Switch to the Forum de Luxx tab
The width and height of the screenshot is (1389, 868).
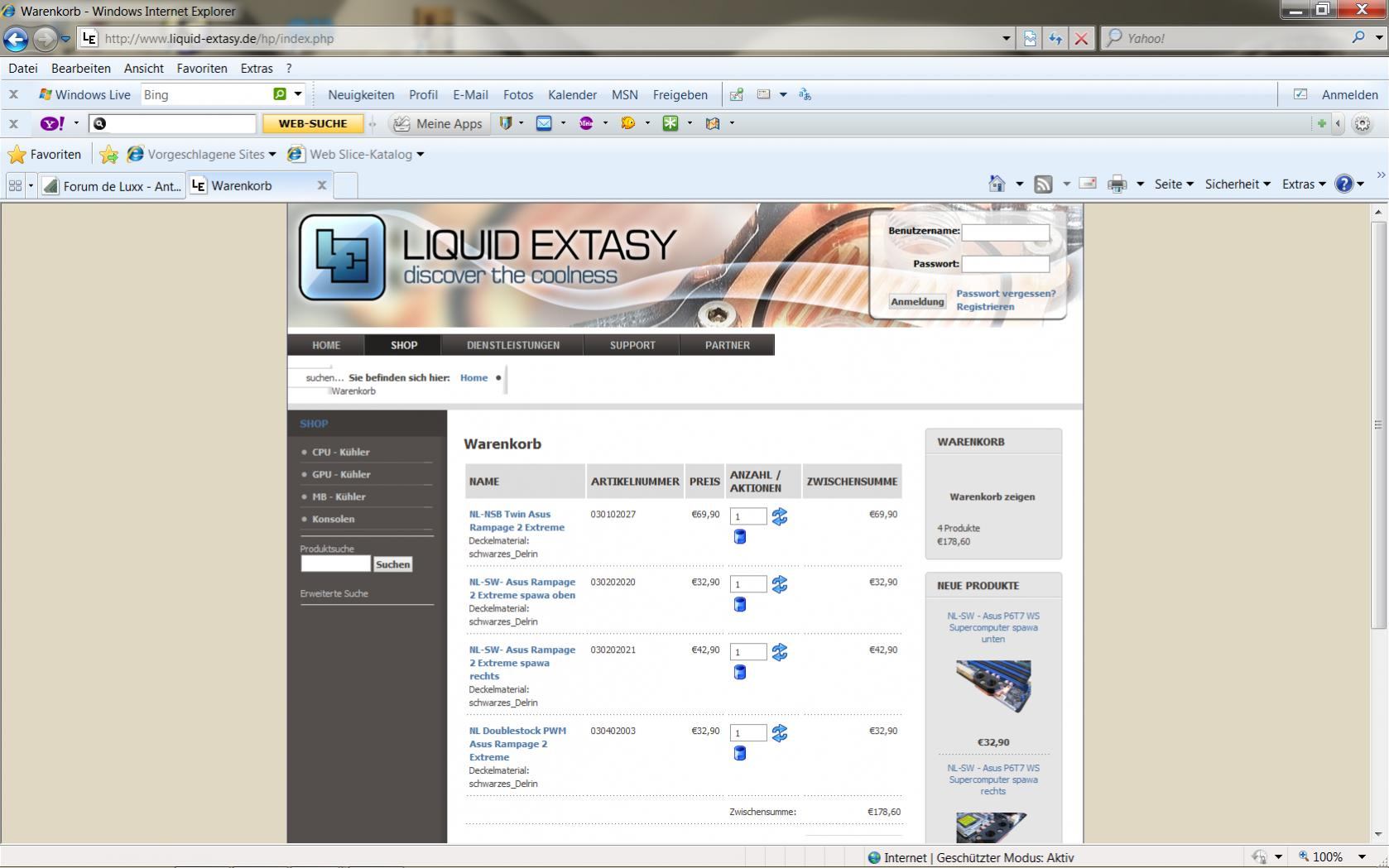(x=113, y=185)
